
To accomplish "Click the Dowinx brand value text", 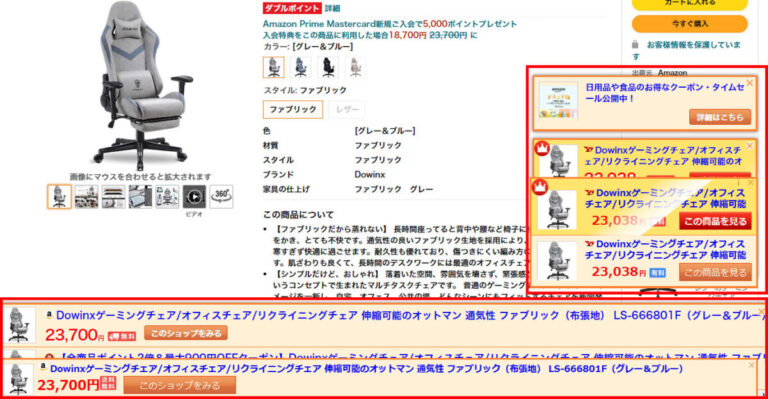I will (370, 175).
